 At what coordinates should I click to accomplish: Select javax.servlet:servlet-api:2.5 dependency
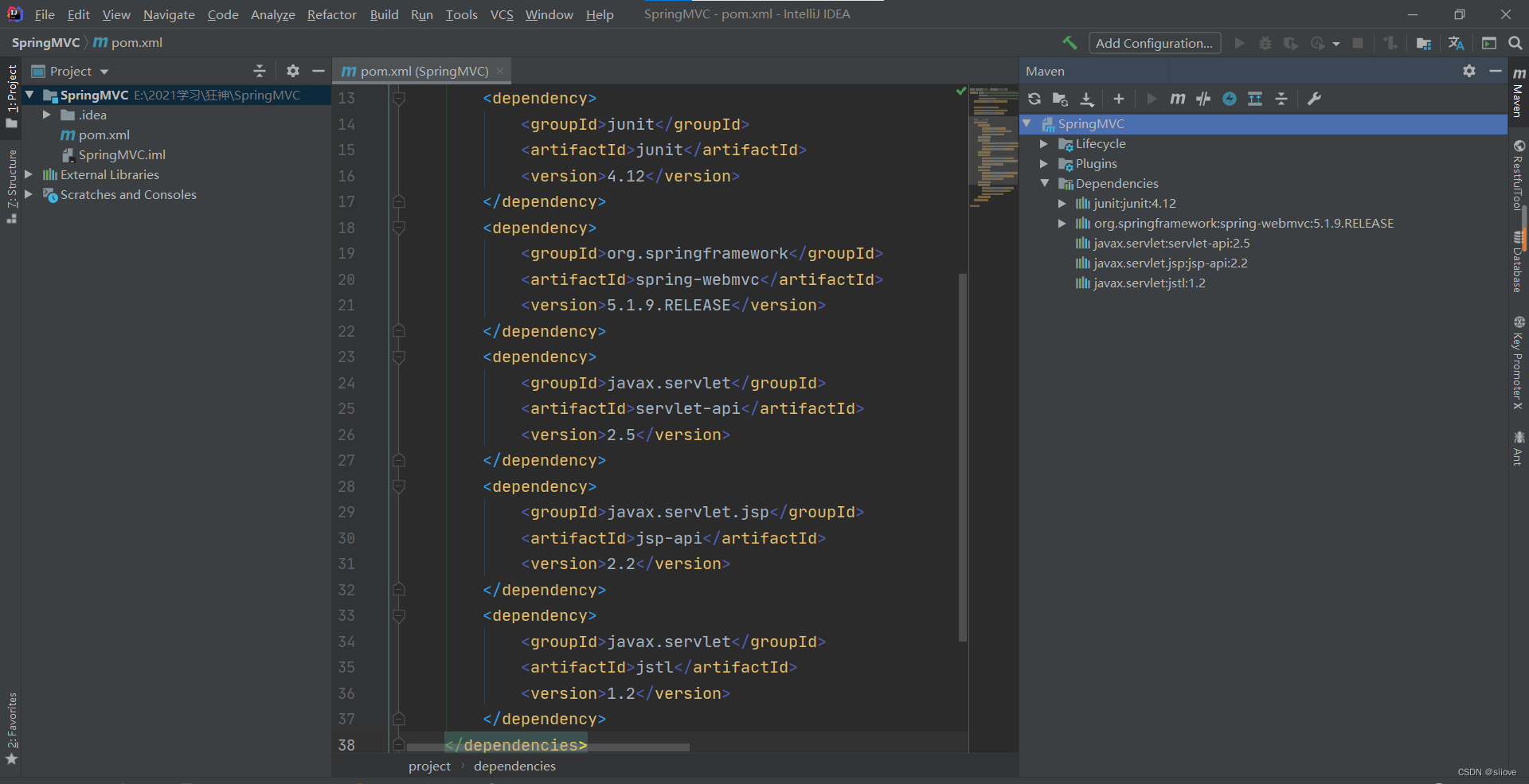click(x=1171, y=243)
